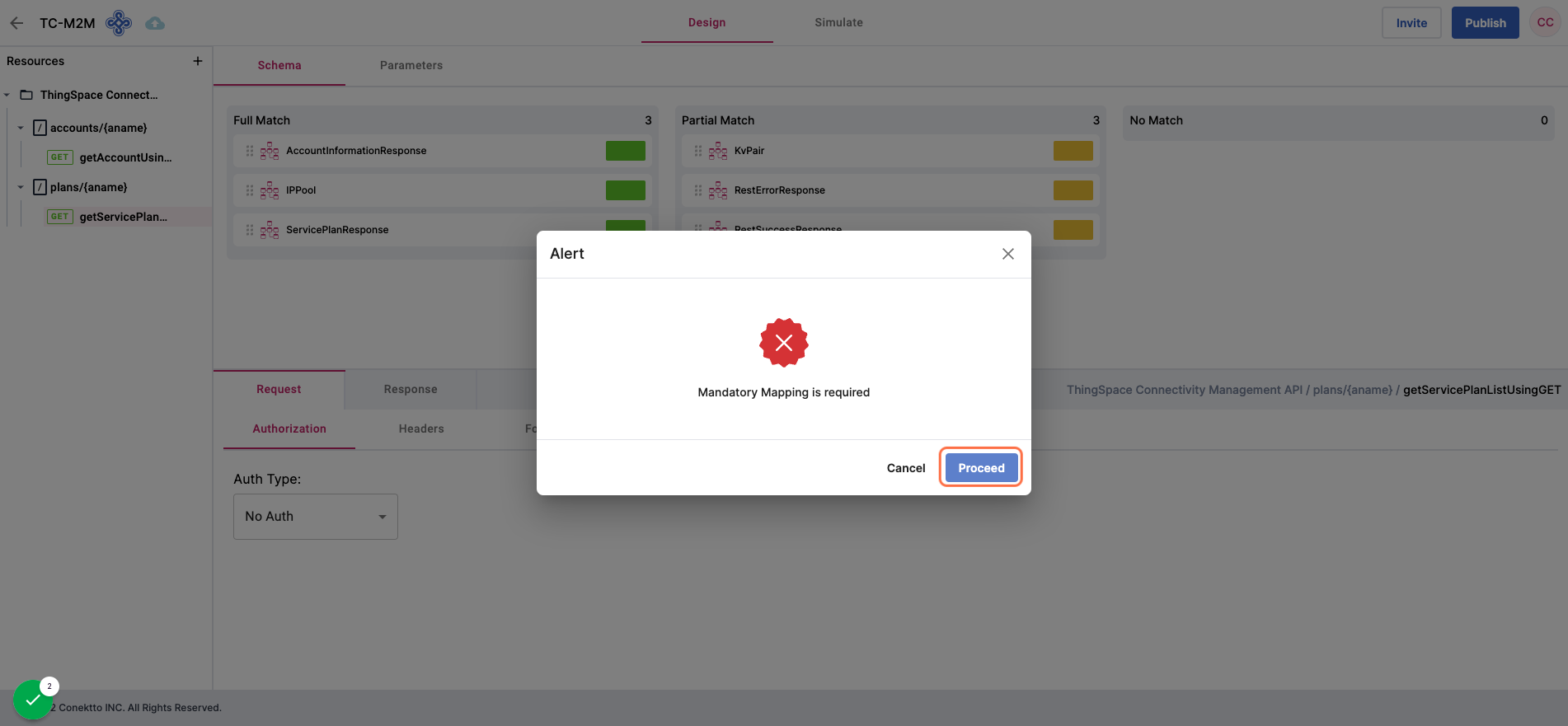Viewport: 1568px width, 726px height.
Task: Click the cloud upload icon in header
Action: click(x=155, y=23)
